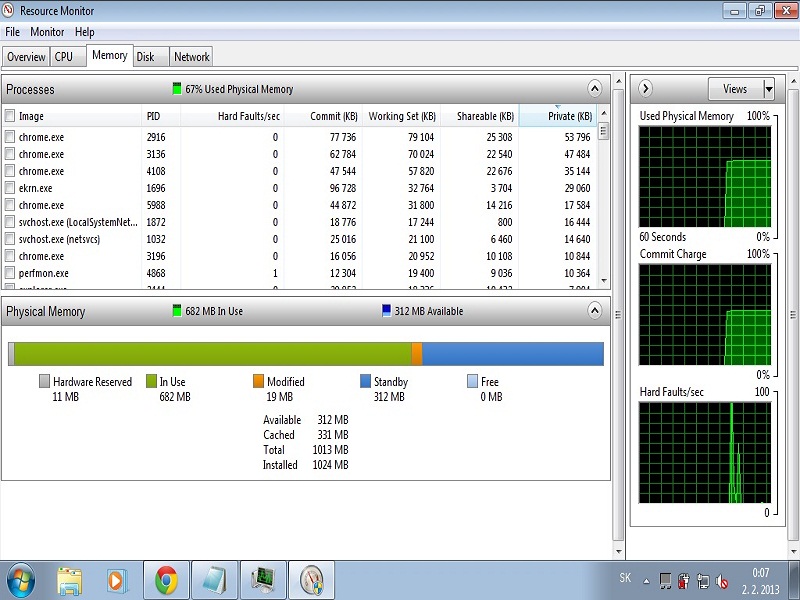
Task: Click the blue Standby segment of memory bar
Action: click(512, 354)
